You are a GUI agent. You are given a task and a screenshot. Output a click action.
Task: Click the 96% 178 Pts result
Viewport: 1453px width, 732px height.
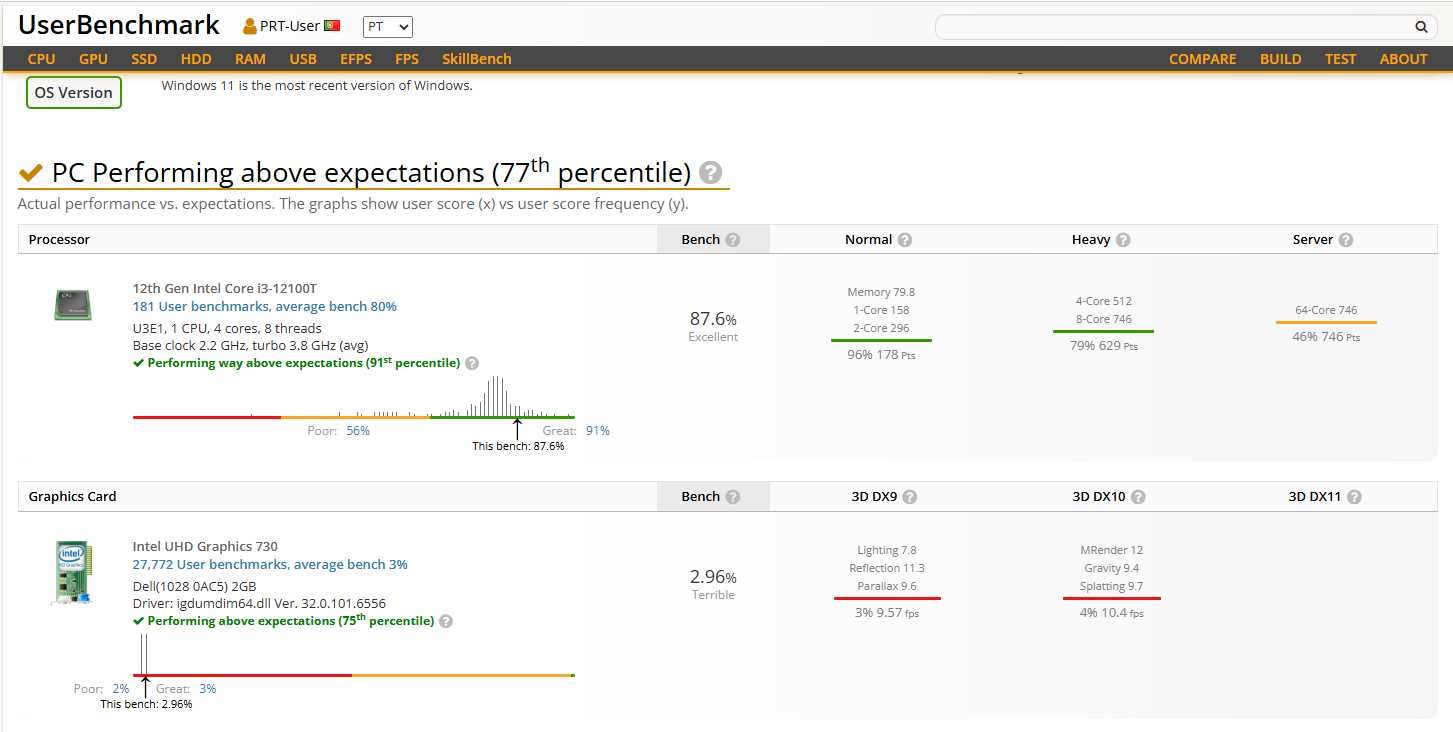click(x=881, y=355)
